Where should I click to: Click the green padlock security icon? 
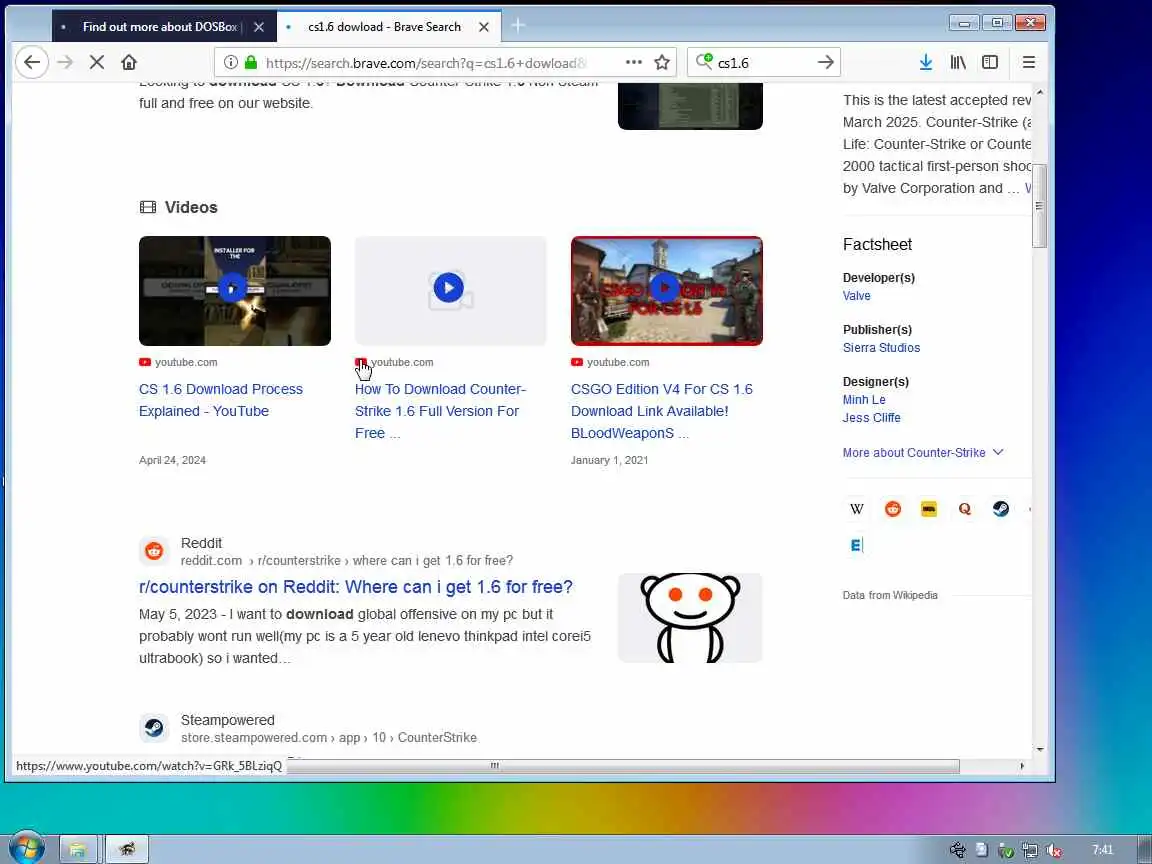(251, 62)
